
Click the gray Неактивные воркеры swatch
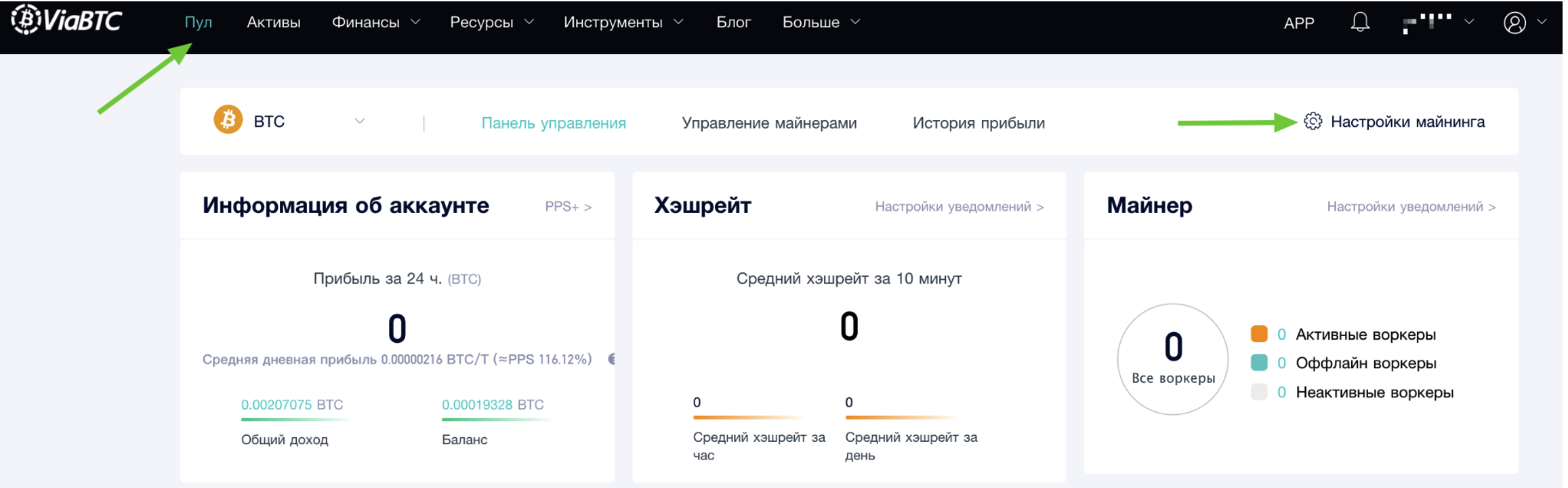[x=1259, y=392]
